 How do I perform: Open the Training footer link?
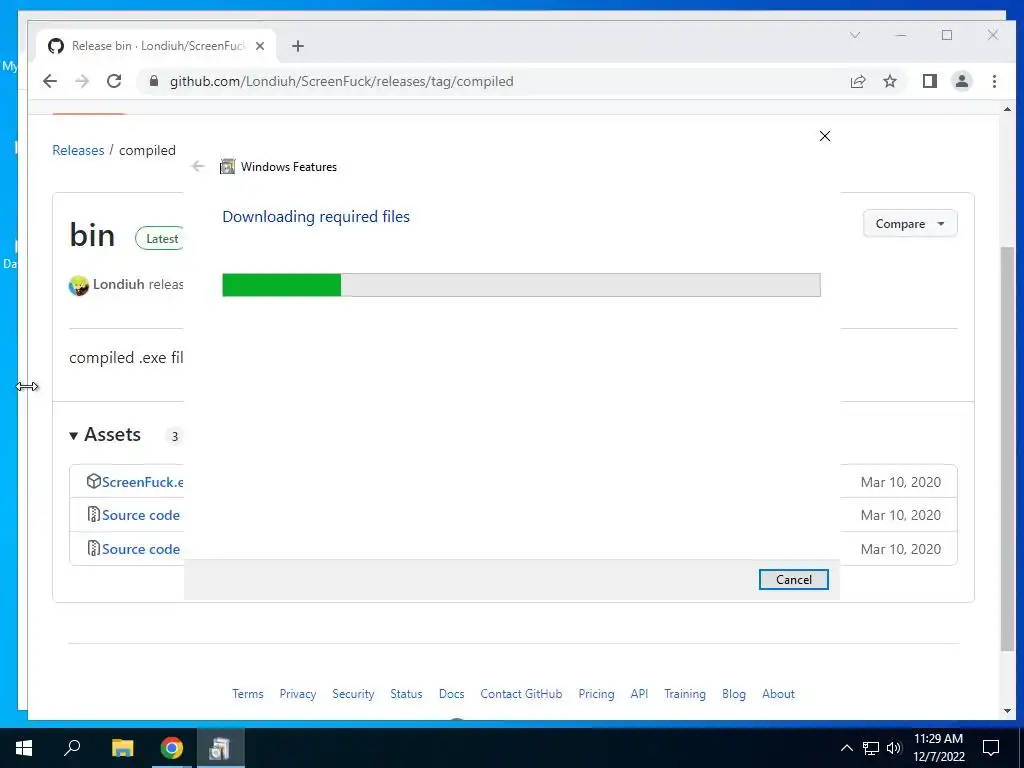click(x=684, y=694)
